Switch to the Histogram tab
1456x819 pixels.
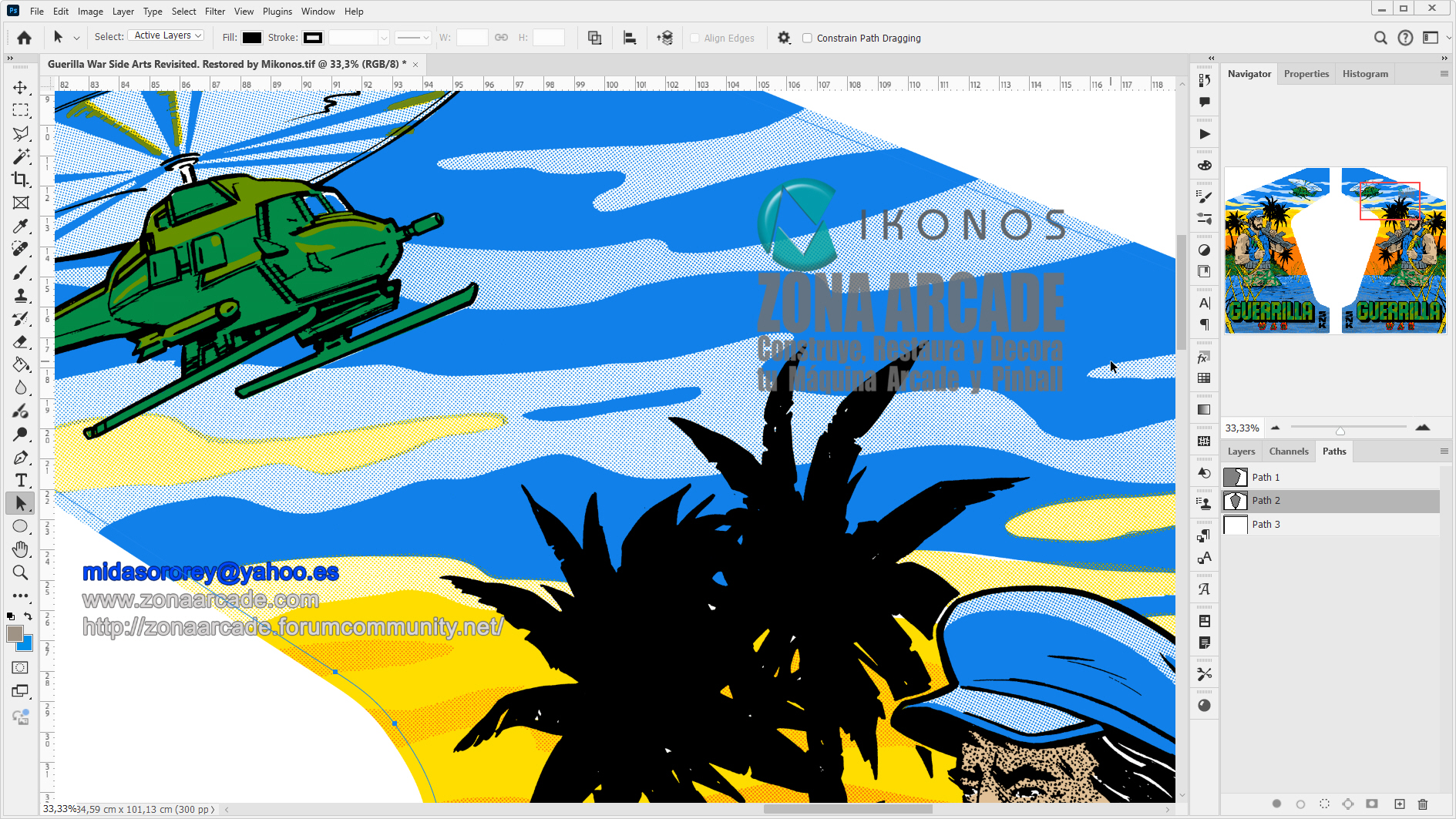point(1365,74)
